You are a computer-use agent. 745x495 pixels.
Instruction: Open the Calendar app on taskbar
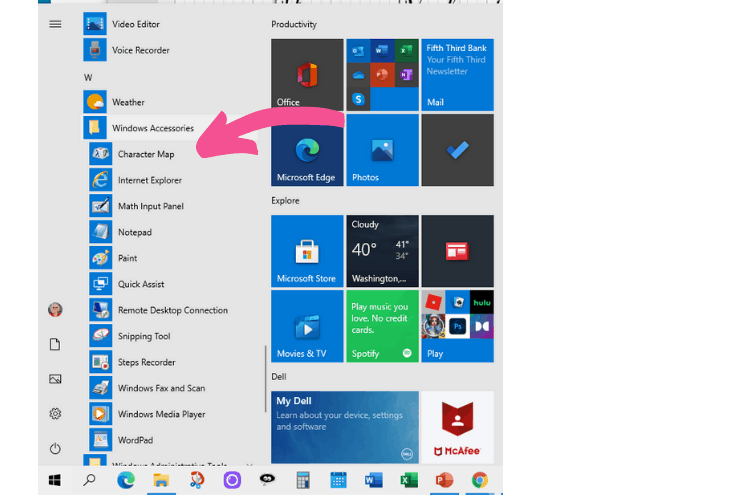coord(338,480)
